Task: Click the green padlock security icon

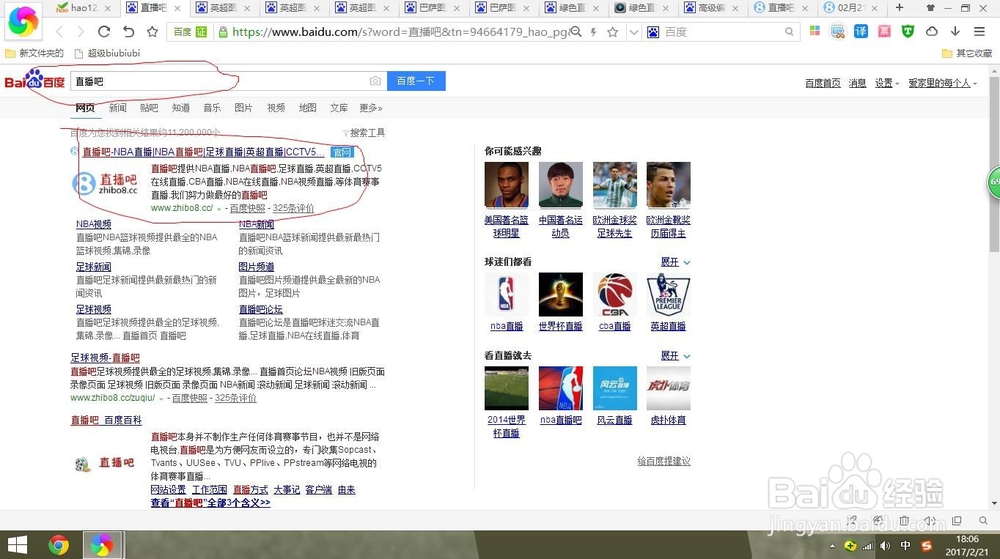Action: tap(223, 32)
